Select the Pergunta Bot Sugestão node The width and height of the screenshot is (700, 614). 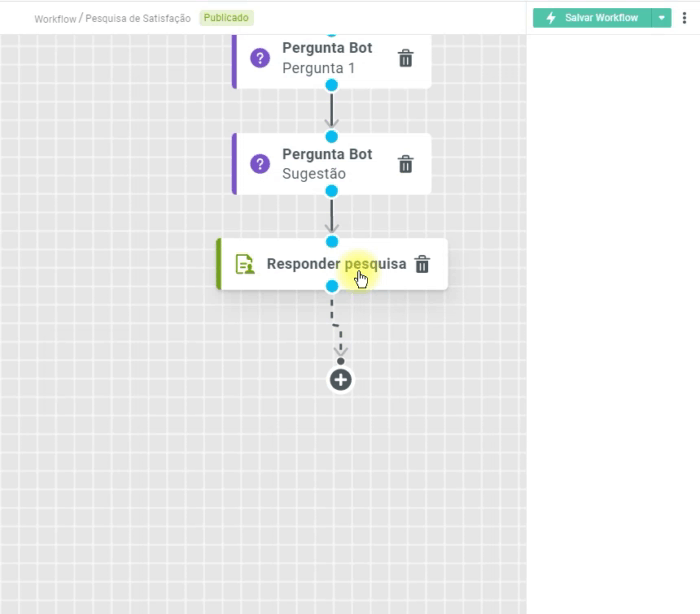coord(327,164)
